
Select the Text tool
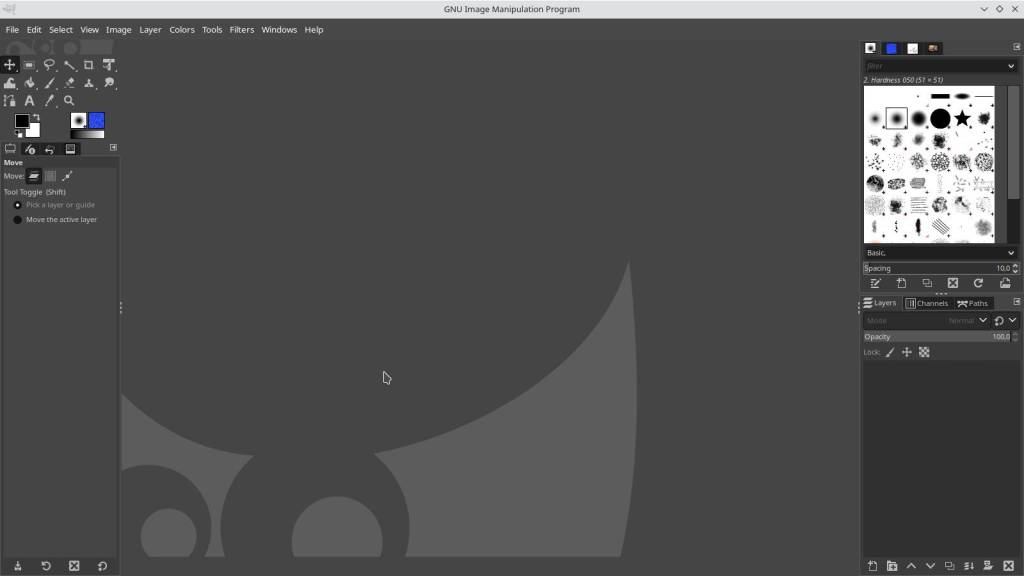coord(29,101)
